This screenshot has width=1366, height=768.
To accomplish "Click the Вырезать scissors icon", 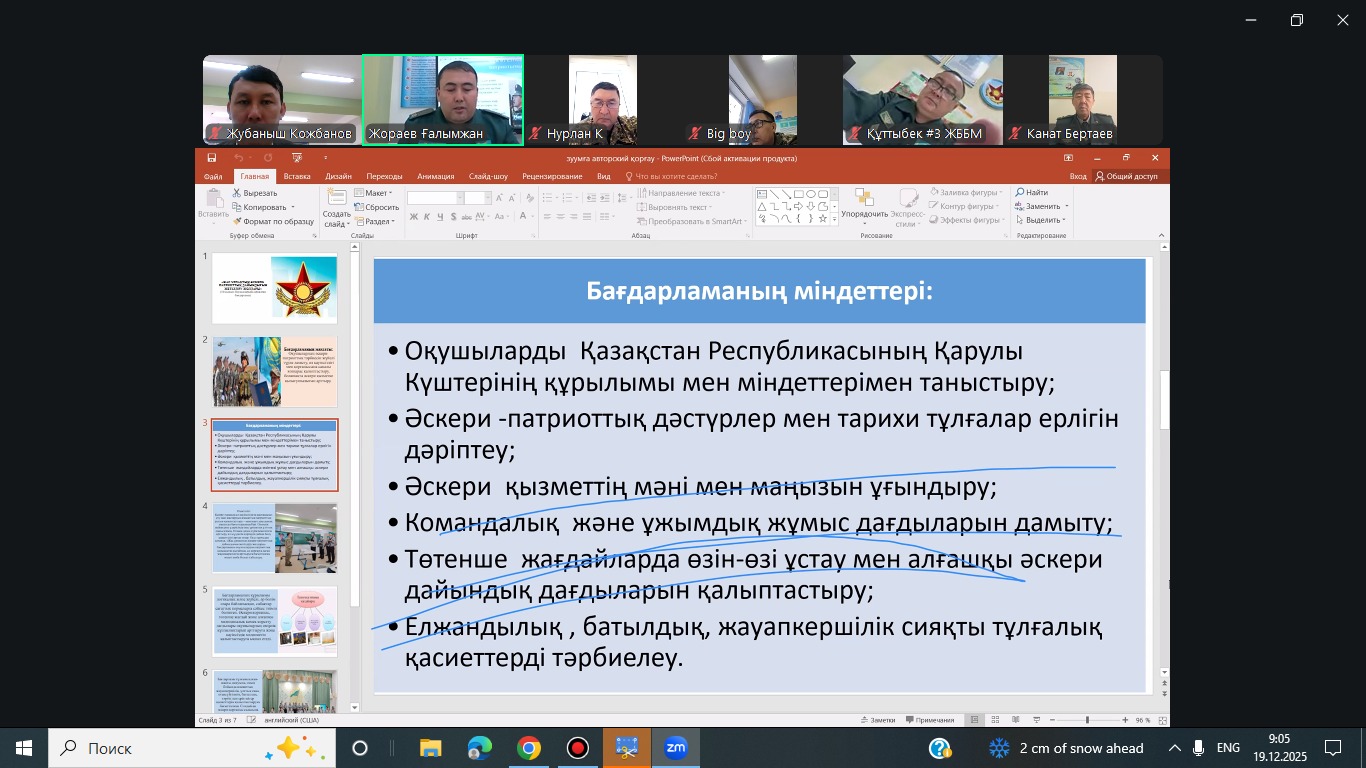I will [236, 192].
